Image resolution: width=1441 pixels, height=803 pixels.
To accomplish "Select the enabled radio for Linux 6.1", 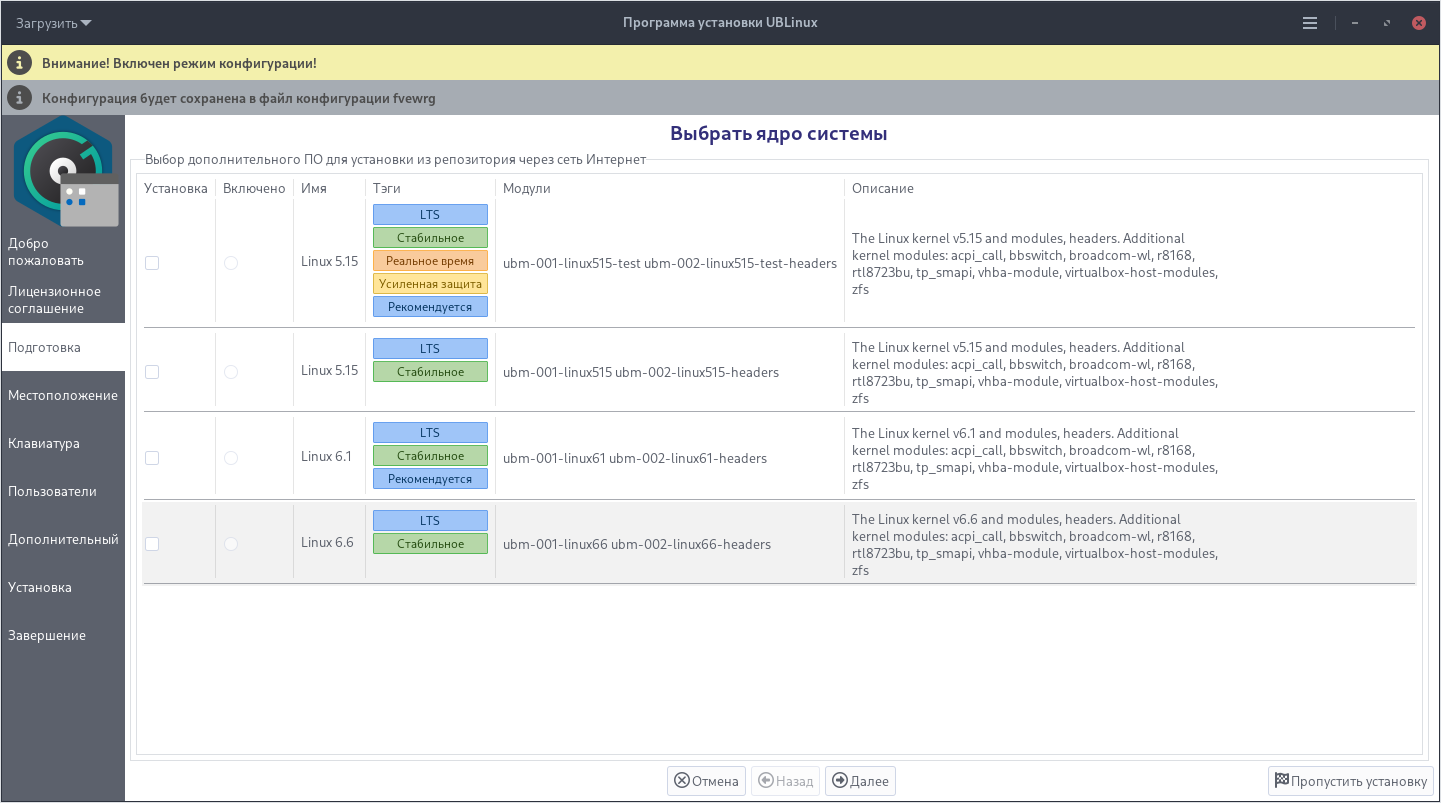I will [x=231, y=458].
